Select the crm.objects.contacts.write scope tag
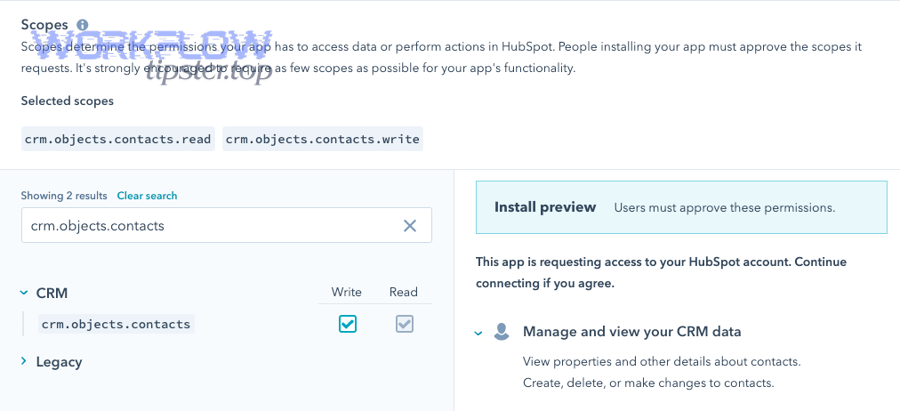900x411 pixels. (323, 139)
